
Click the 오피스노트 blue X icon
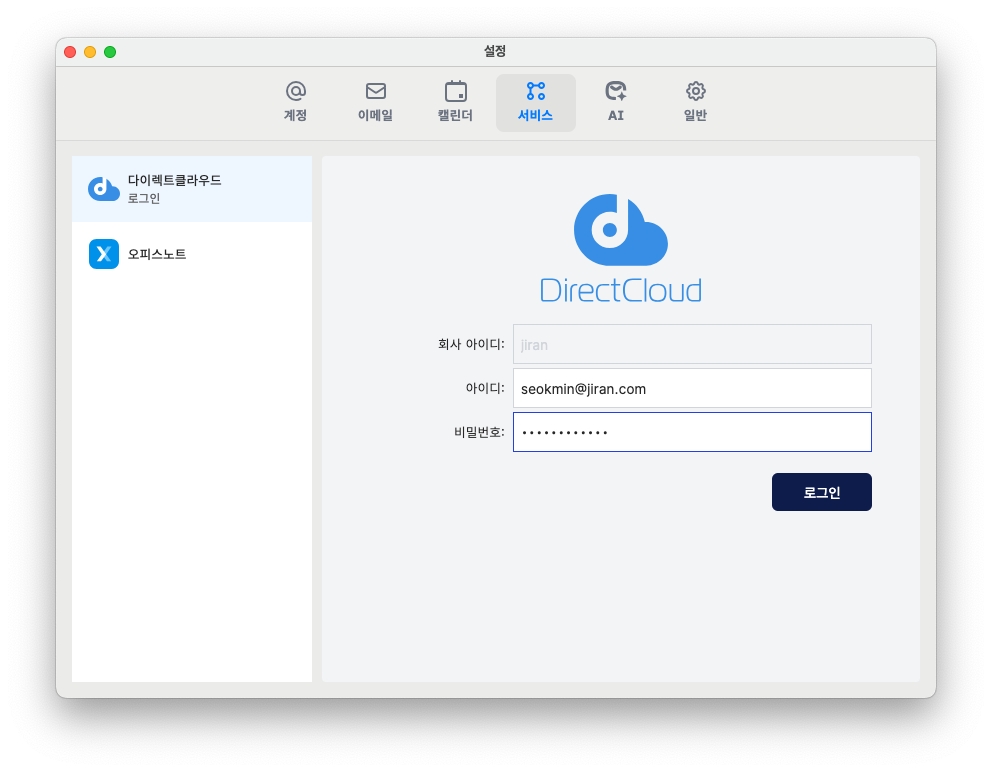click(104, 254)
